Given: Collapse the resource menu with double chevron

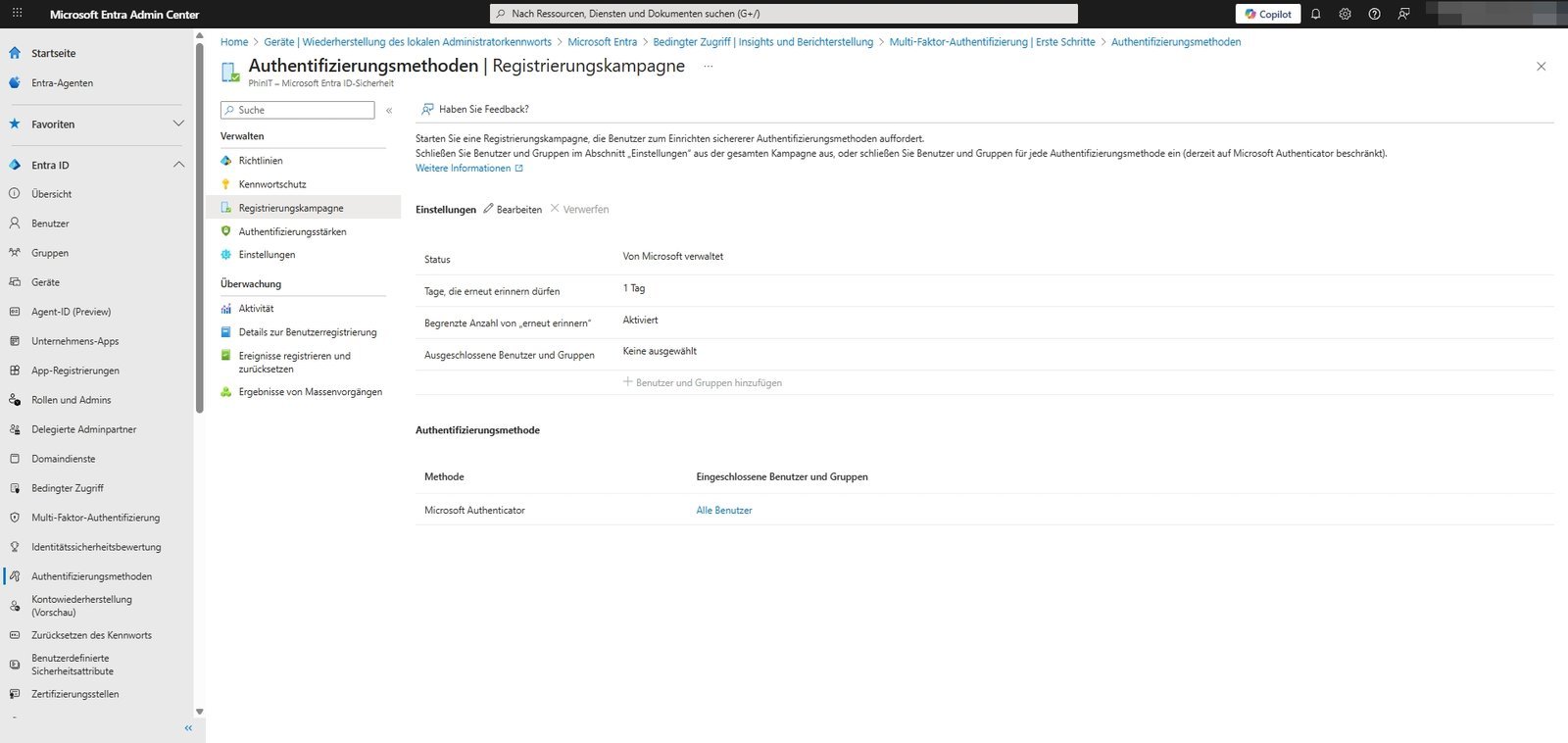Looking at the screenshot, I should point(389,111).
